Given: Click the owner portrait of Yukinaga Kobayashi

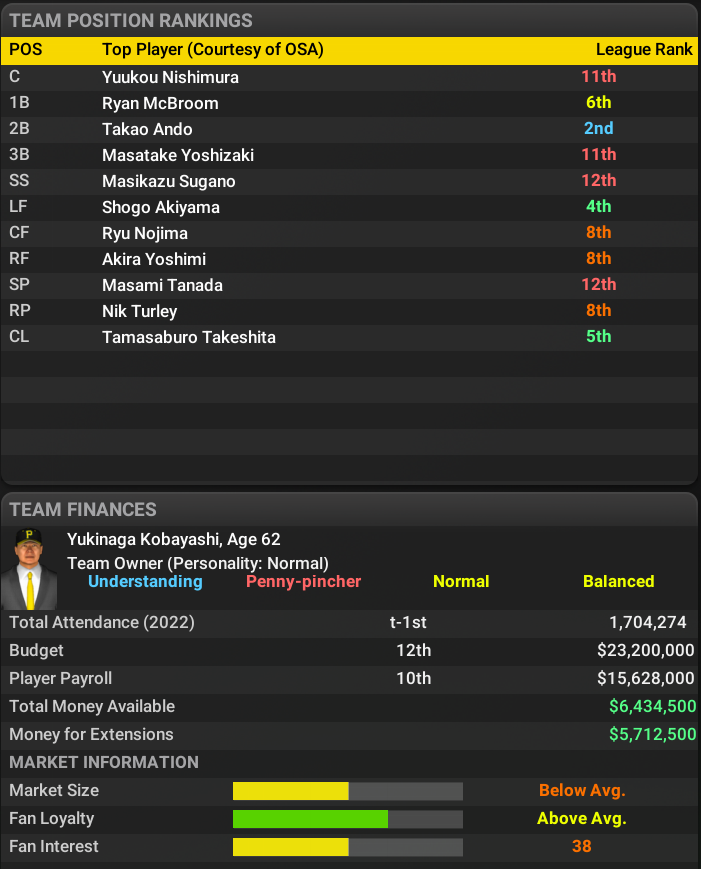Looking at the screenshot, I should click(x=29, y=568).
